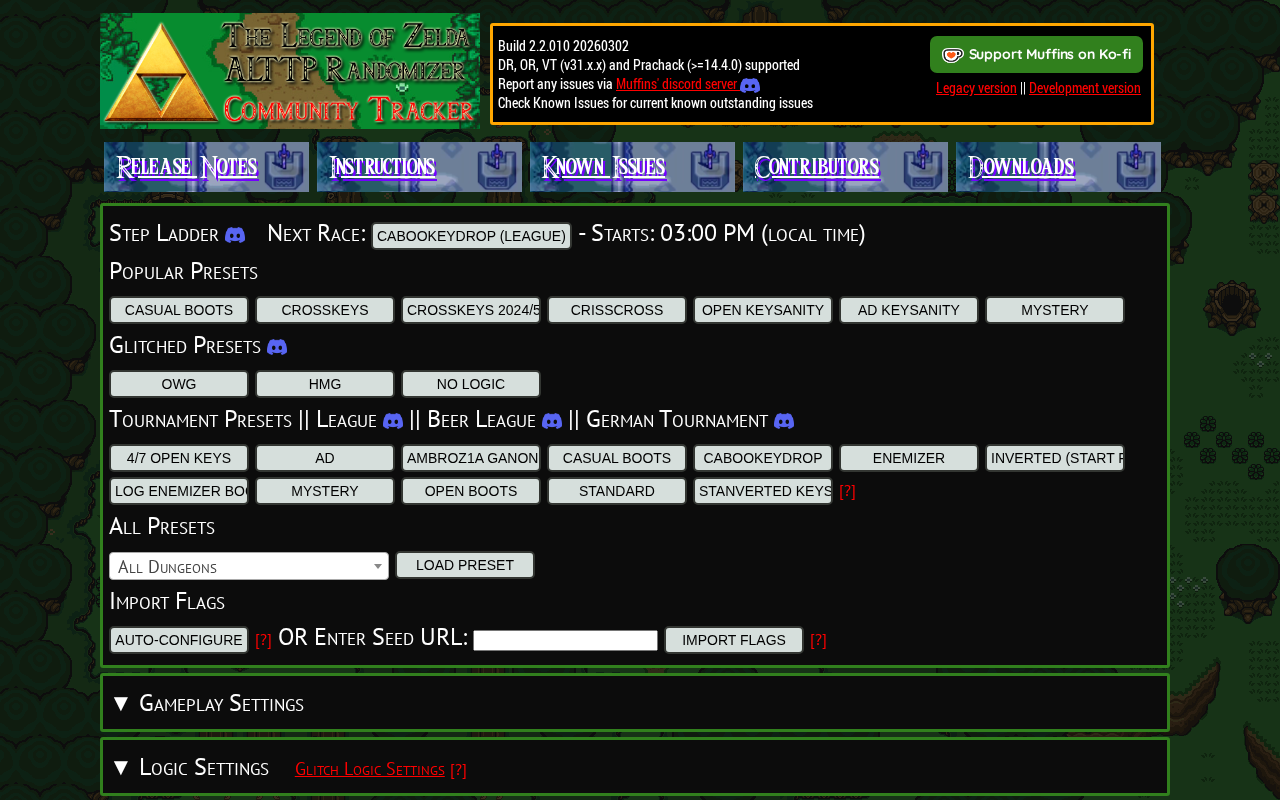Select the Crisscross preset
The width and height of the screenshot is (1280, 800).
[617, 310]
